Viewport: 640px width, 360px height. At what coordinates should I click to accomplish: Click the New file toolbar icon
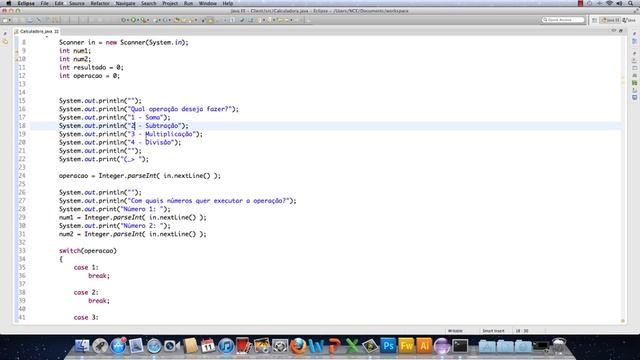pos(5,20)
